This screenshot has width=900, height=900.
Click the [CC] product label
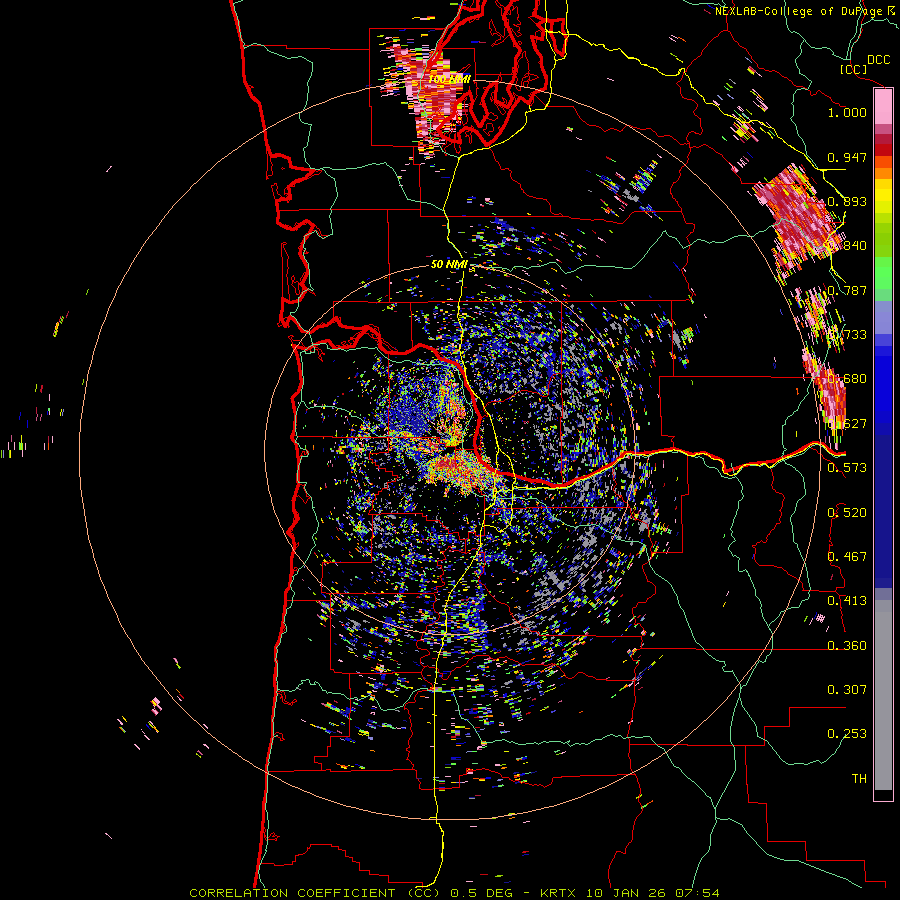coord(854,69)
